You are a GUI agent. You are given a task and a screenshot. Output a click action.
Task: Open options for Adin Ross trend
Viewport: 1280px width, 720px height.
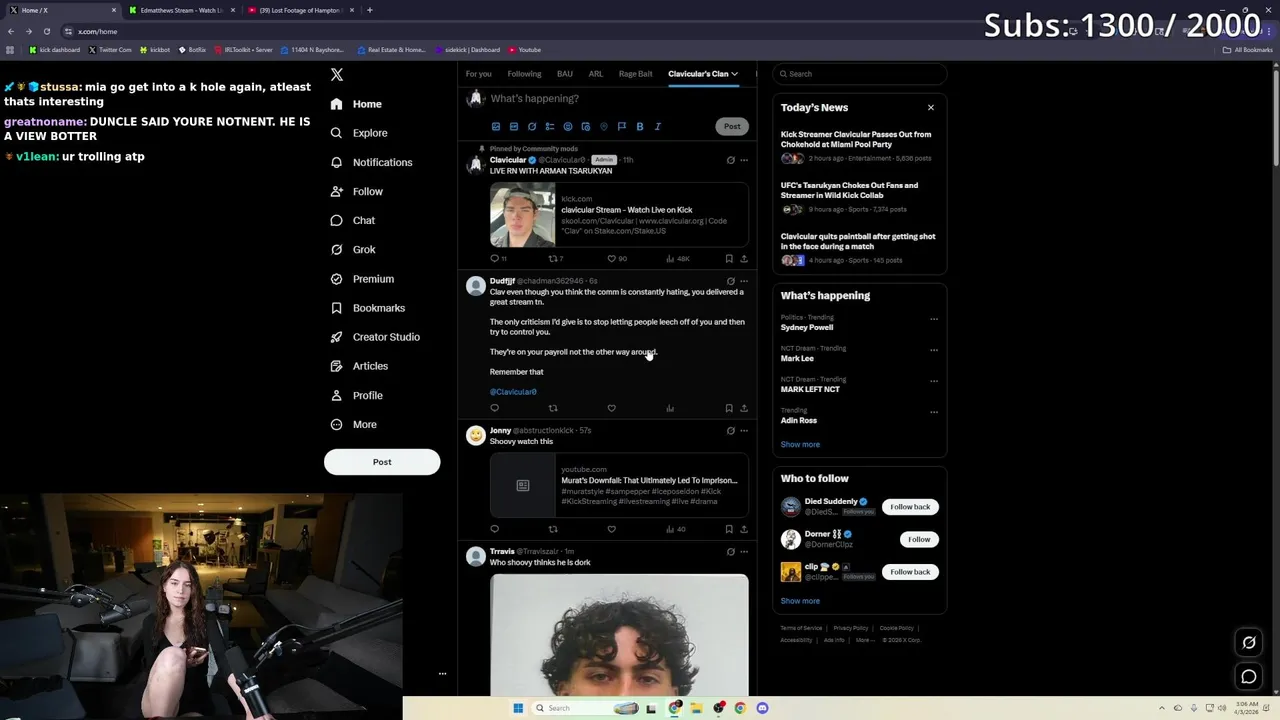point(934,412)
